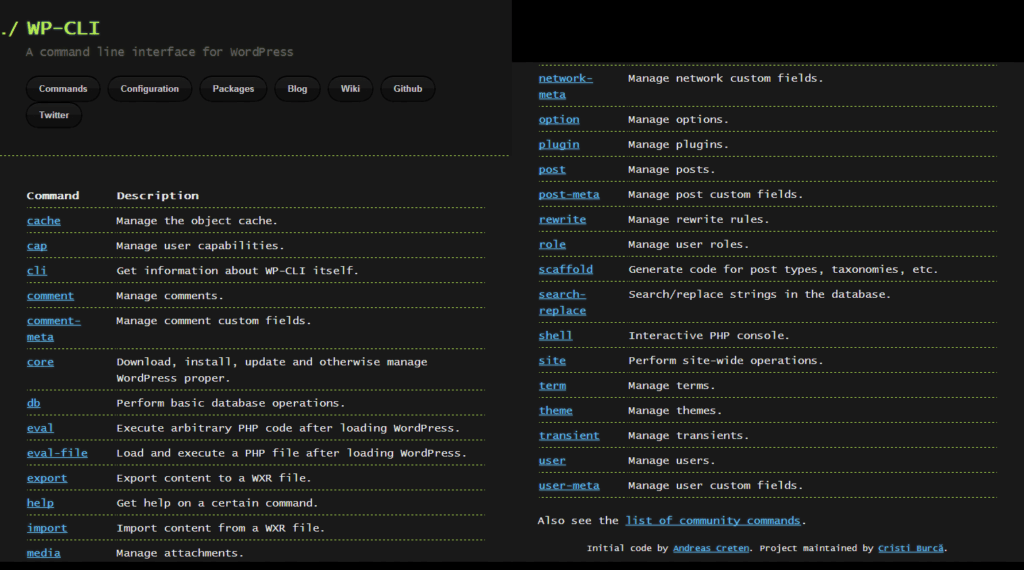Open the rewrite command link
Image resolution: width=1024 pixels, height=570 pixels.
click(x=562, y=219)
